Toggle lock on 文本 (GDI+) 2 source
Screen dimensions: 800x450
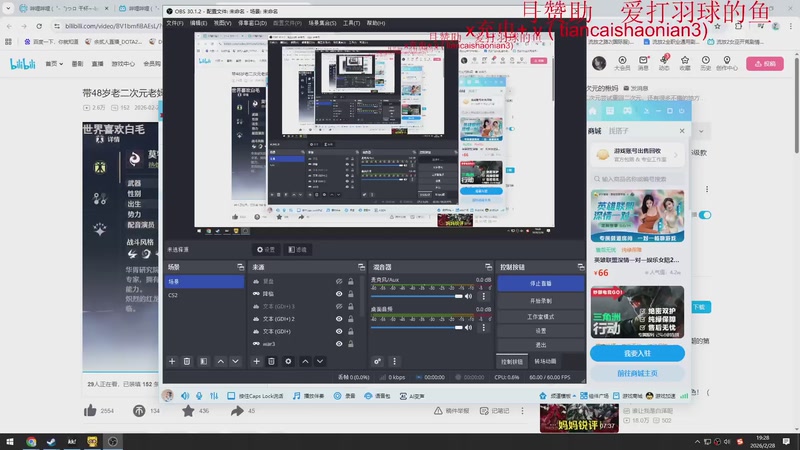[x=351, y=319]
